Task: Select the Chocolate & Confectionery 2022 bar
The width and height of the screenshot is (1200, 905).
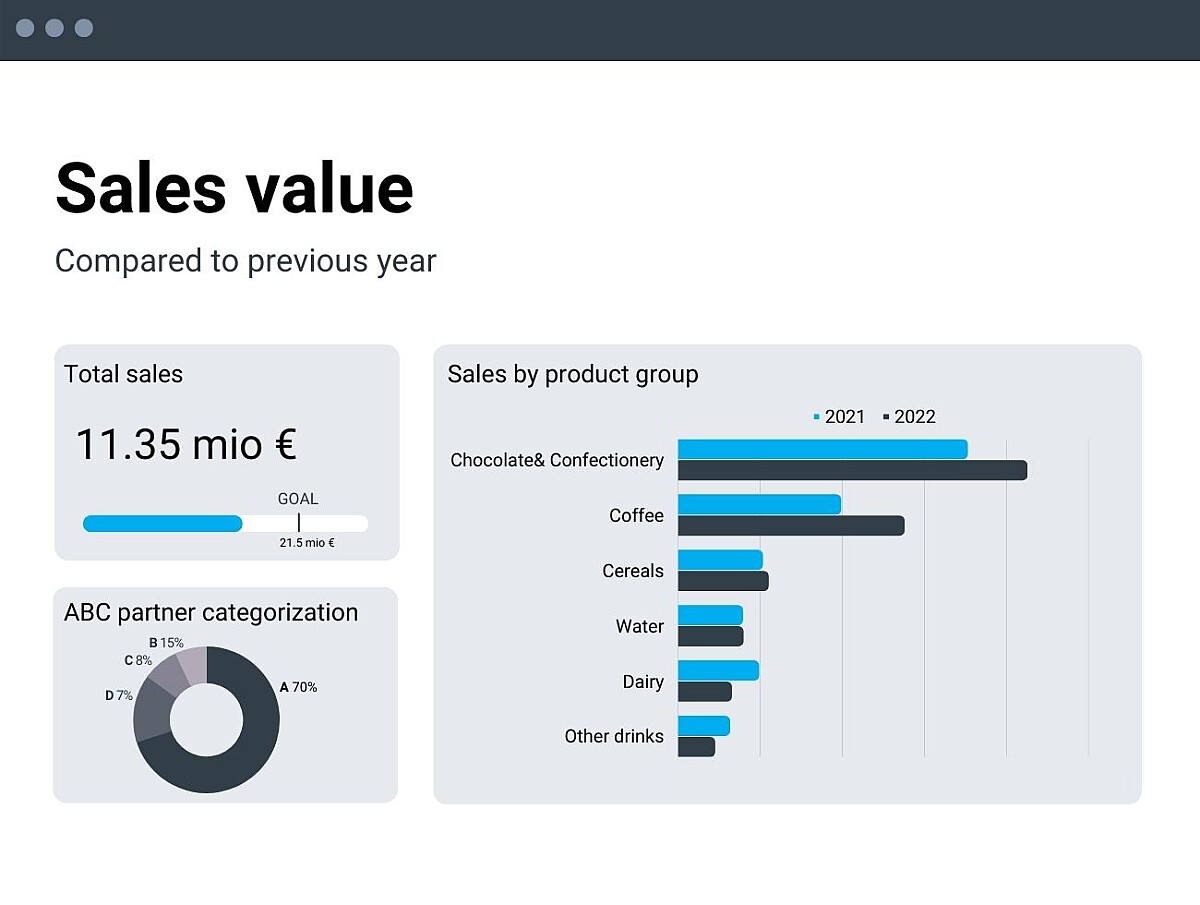Action: coord(853,470)
